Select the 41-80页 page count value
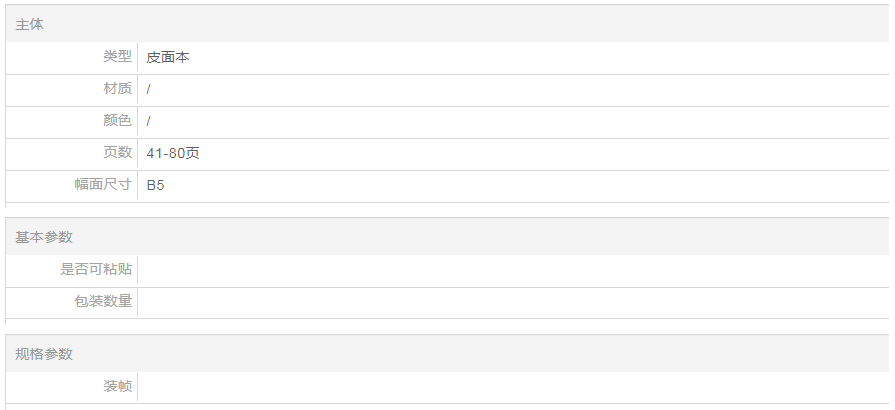 tap(173, 153)
